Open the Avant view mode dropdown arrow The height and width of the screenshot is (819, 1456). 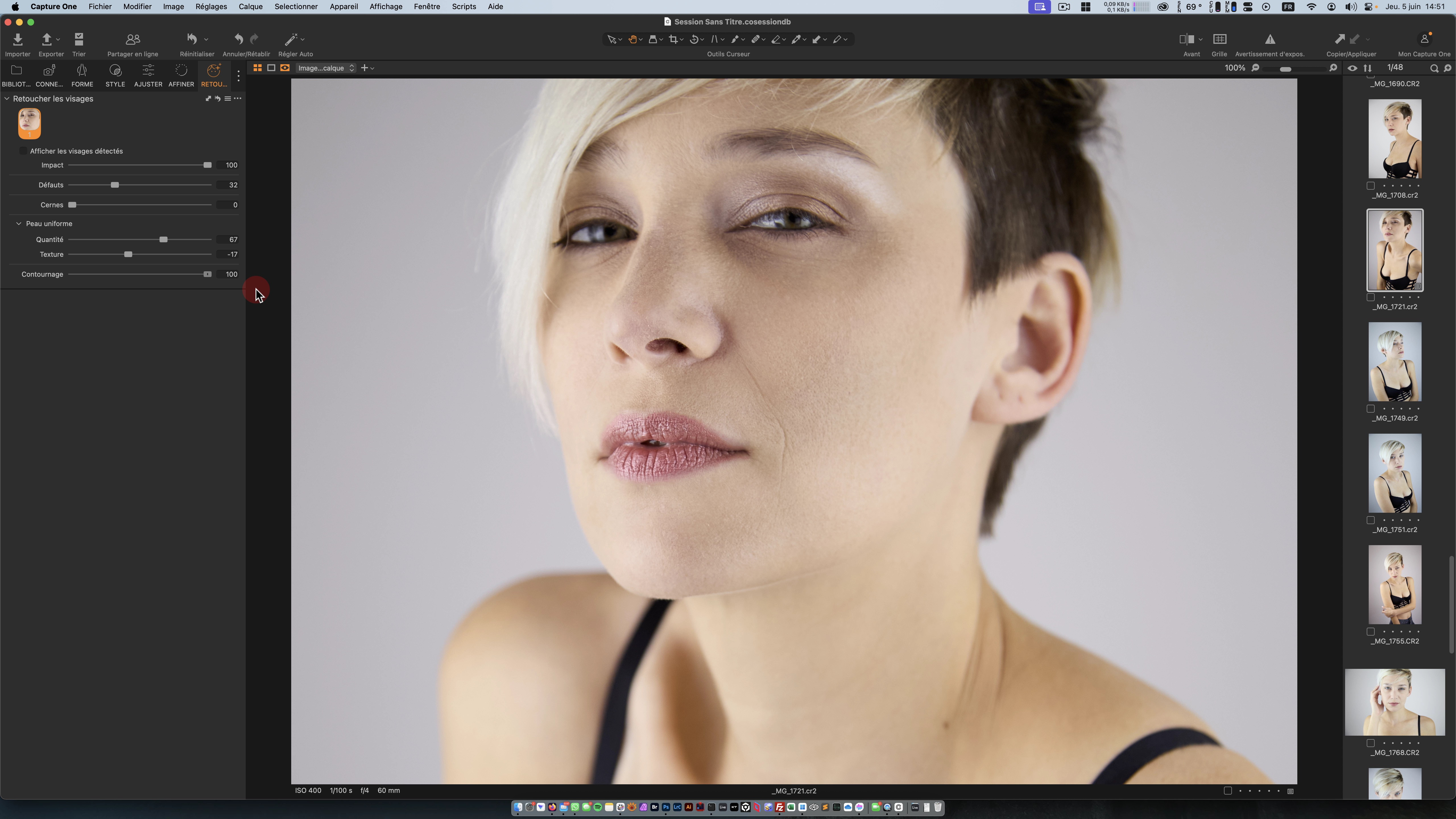coord(1200,39)
